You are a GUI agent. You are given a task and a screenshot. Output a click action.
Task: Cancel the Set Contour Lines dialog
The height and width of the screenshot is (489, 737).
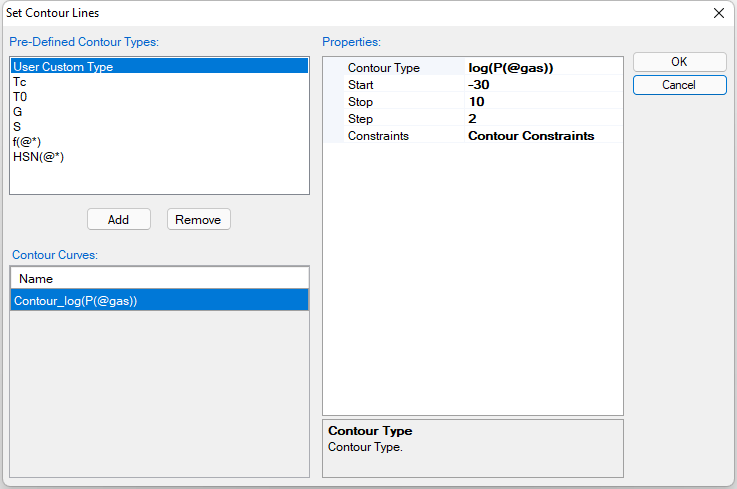coord(679,85)
